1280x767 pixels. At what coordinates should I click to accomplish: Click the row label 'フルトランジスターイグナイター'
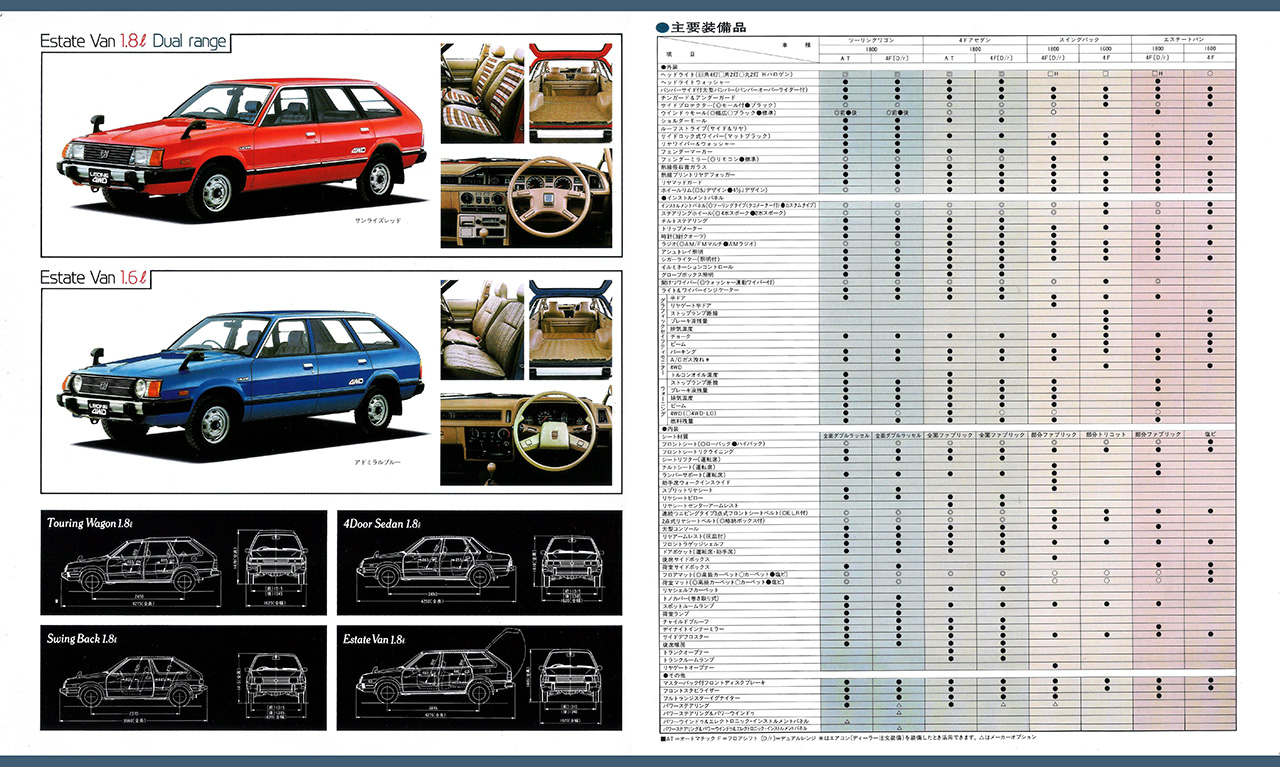(702, 698)
